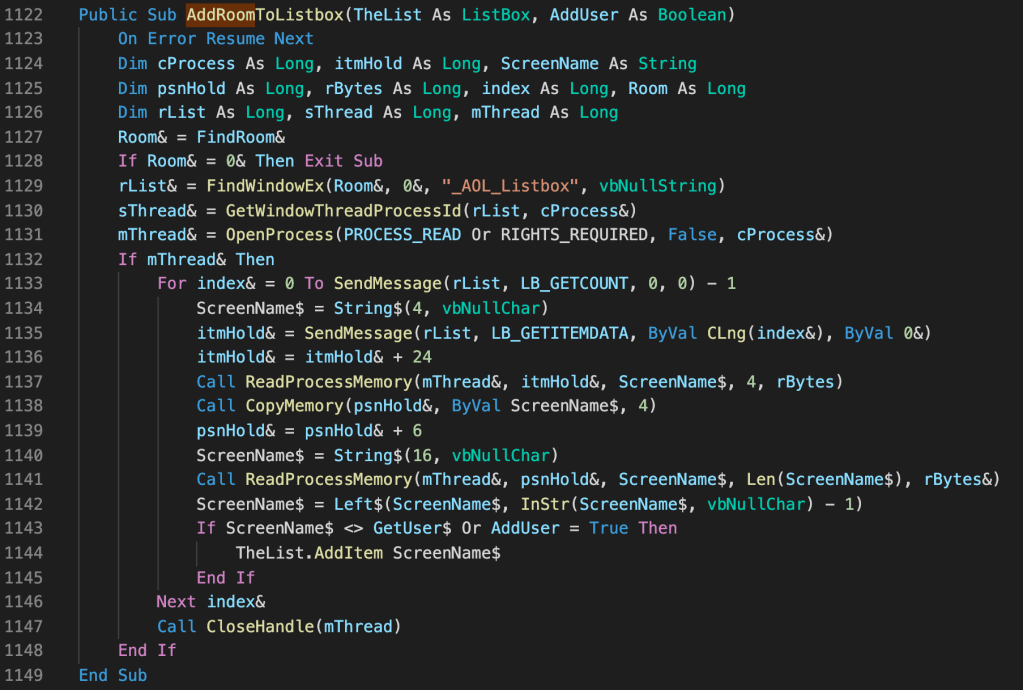This screenshot has width=1023, height=690.
Task: Click the End Sub statement
Action: coord(112,676)
